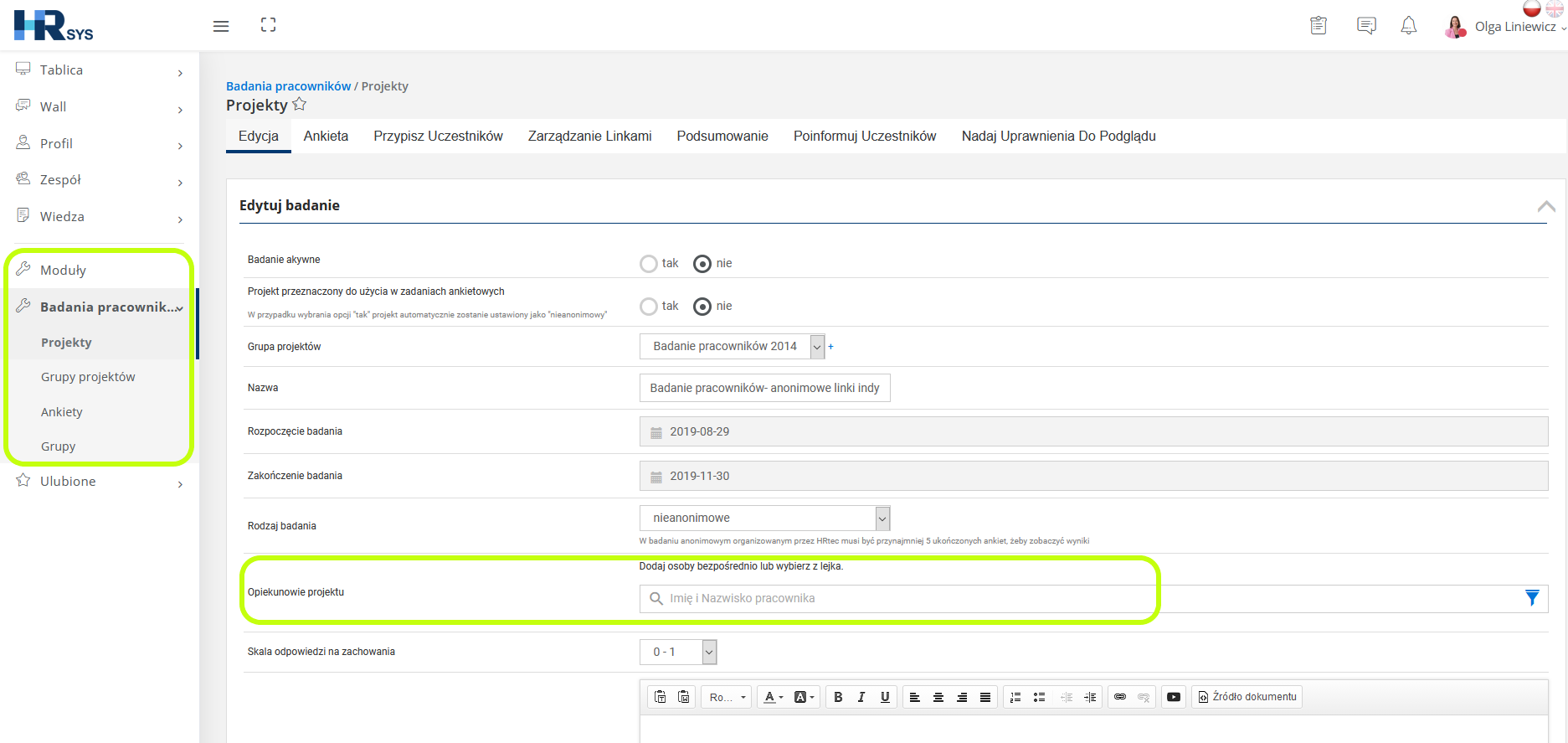This screenshot has width=1568, height=743.
Task: Insert numbered list
Action: pyautogui.click(x=1015, y=697)
